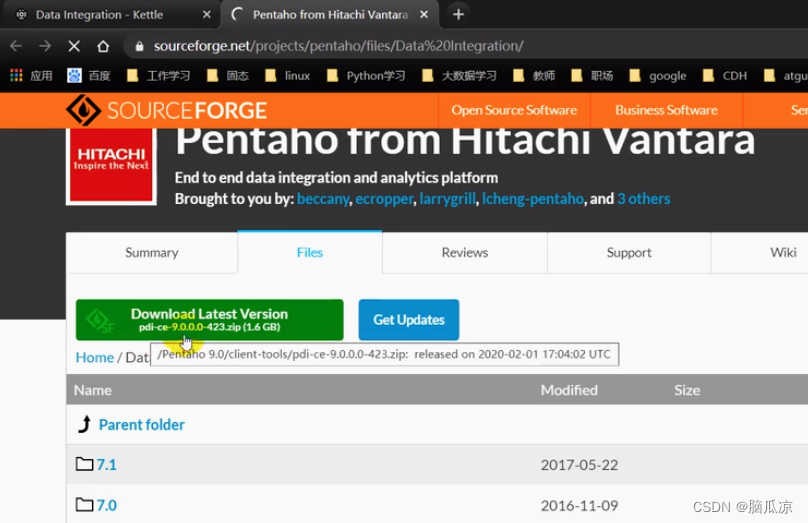Image resolution: width=808 pixels, height=523 pixels.
Task: Close the Pentaho from Hitachi Vantara tab
Action: [424, 14]
